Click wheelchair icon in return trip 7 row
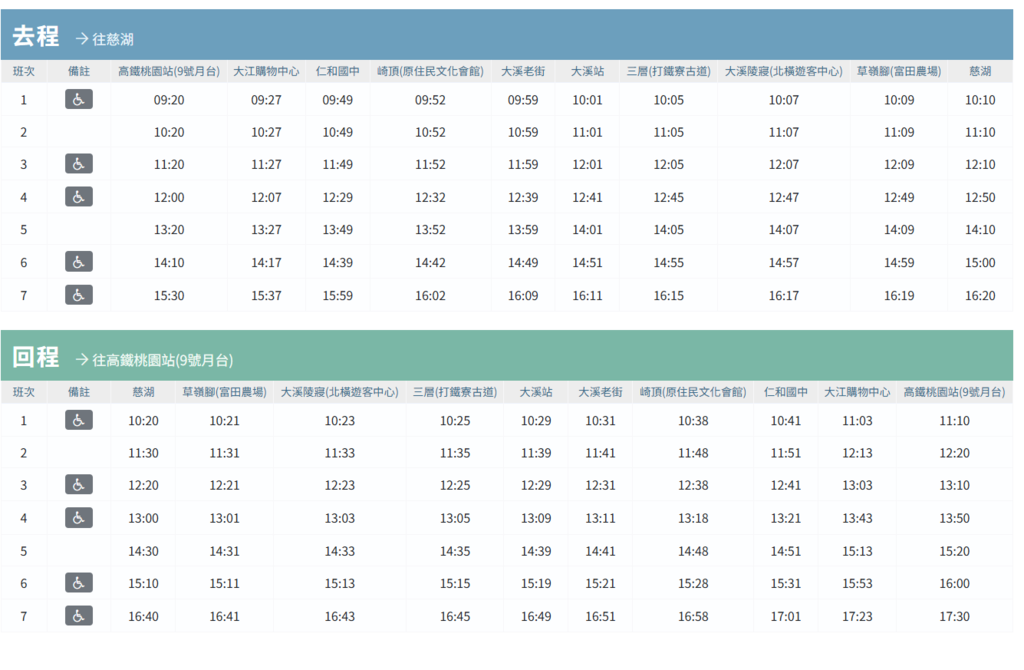The image size is (1024, 670). pyautogui.click(x=78, y=616)
